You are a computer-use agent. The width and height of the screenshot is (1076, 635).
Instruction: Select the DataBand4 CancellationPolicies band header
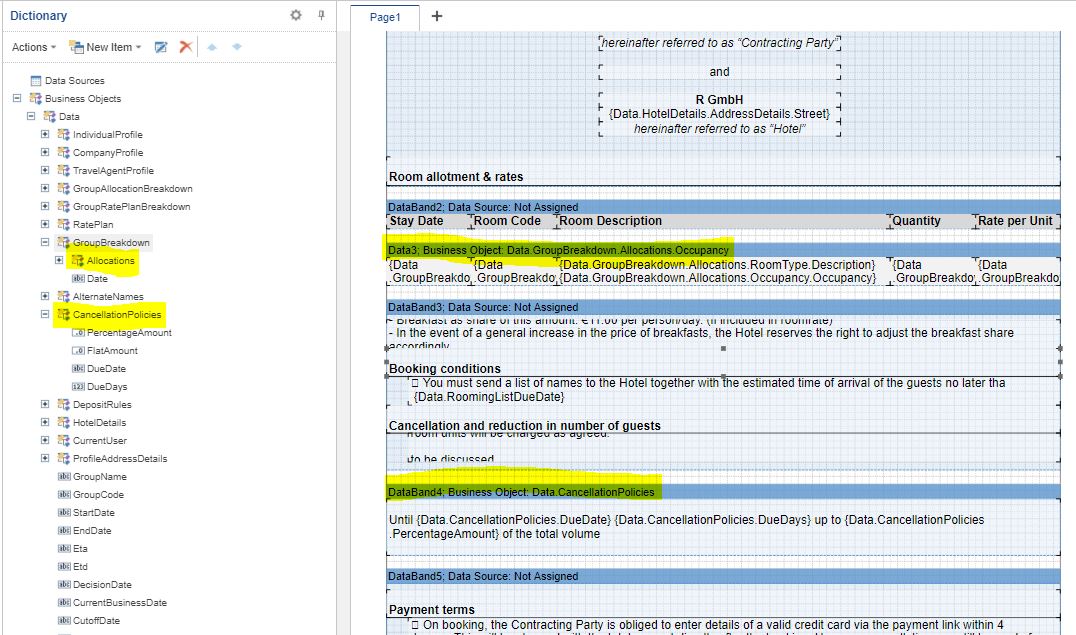coord(521,492)
